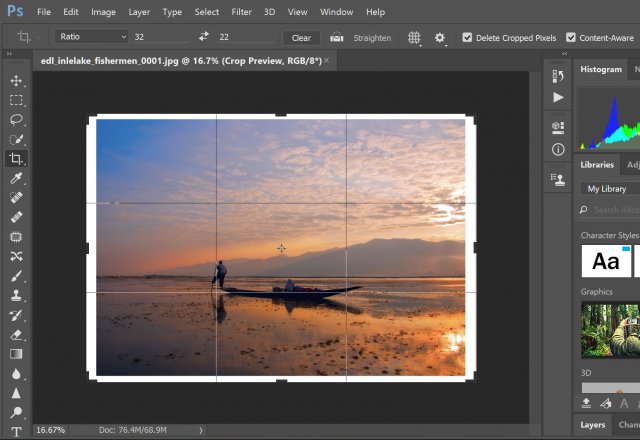This screenshot has width=640, height=440.
Task: Select the Aa character style thumbnail
Action: tap(606, 261)
